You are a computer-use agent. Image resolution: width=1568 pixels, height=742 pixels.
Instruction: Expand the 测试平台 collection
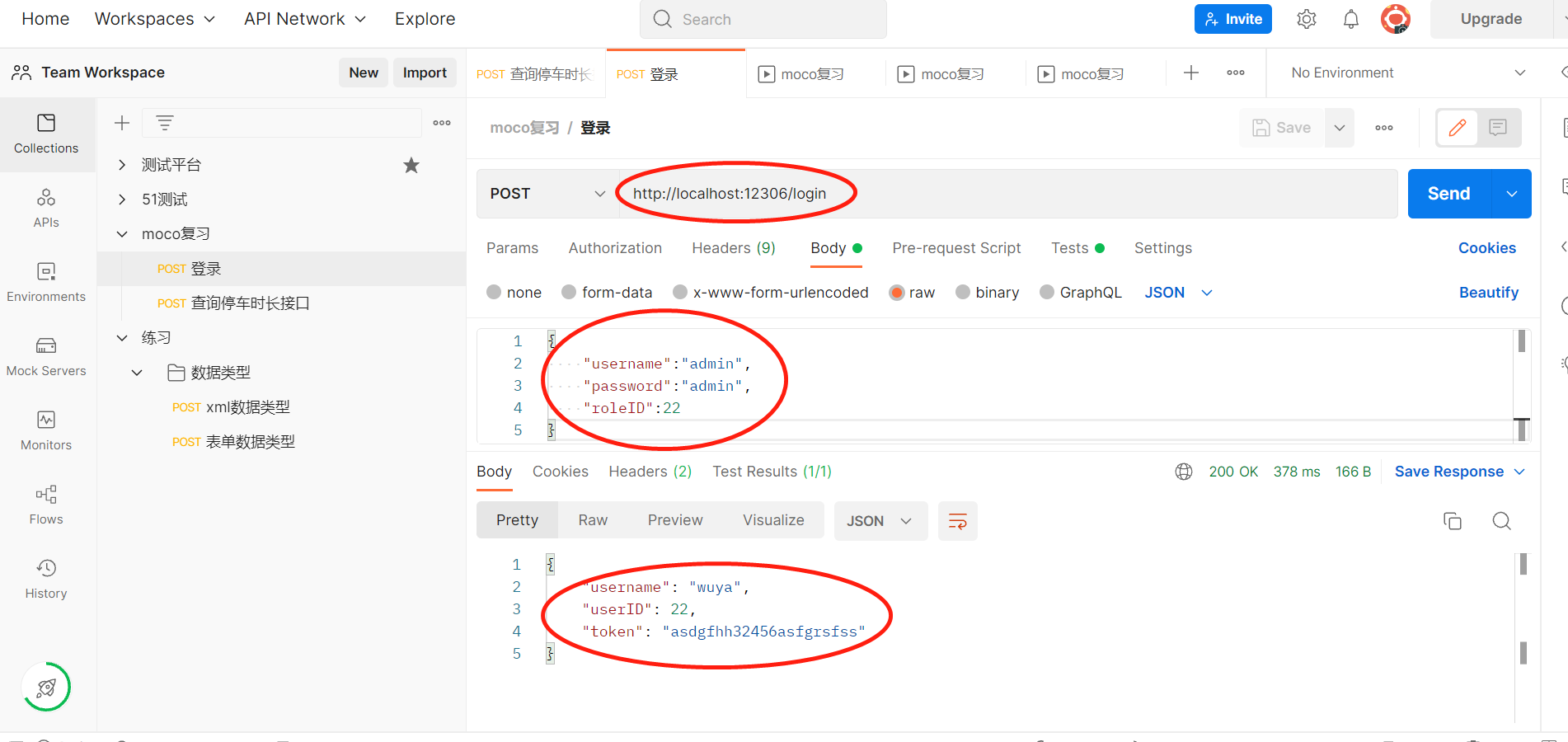click(x=122, y=165)
